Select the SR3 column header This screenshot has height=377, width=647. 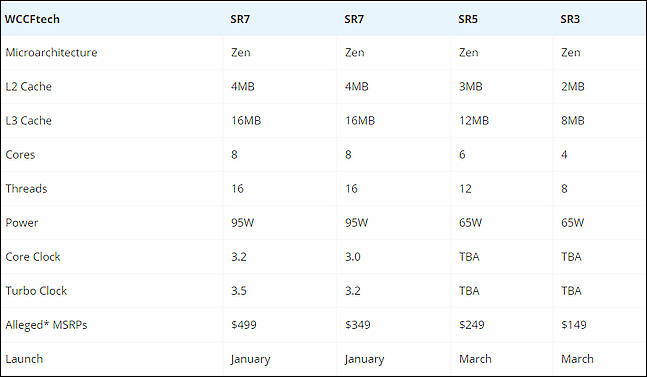tap(570, 19)
